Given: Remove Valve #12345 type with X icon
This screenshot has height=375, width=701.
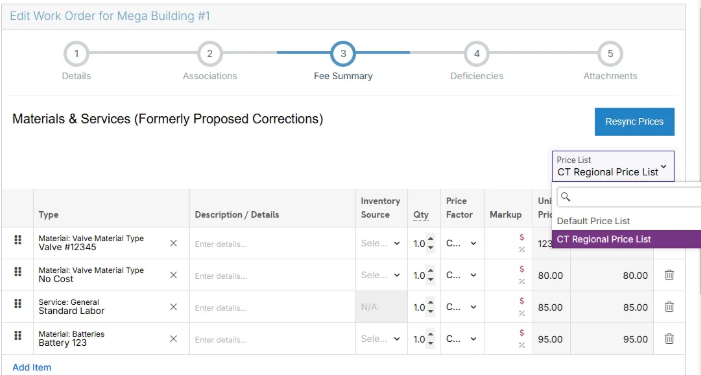Looking at the screenshot, I should tap(173, 243).
